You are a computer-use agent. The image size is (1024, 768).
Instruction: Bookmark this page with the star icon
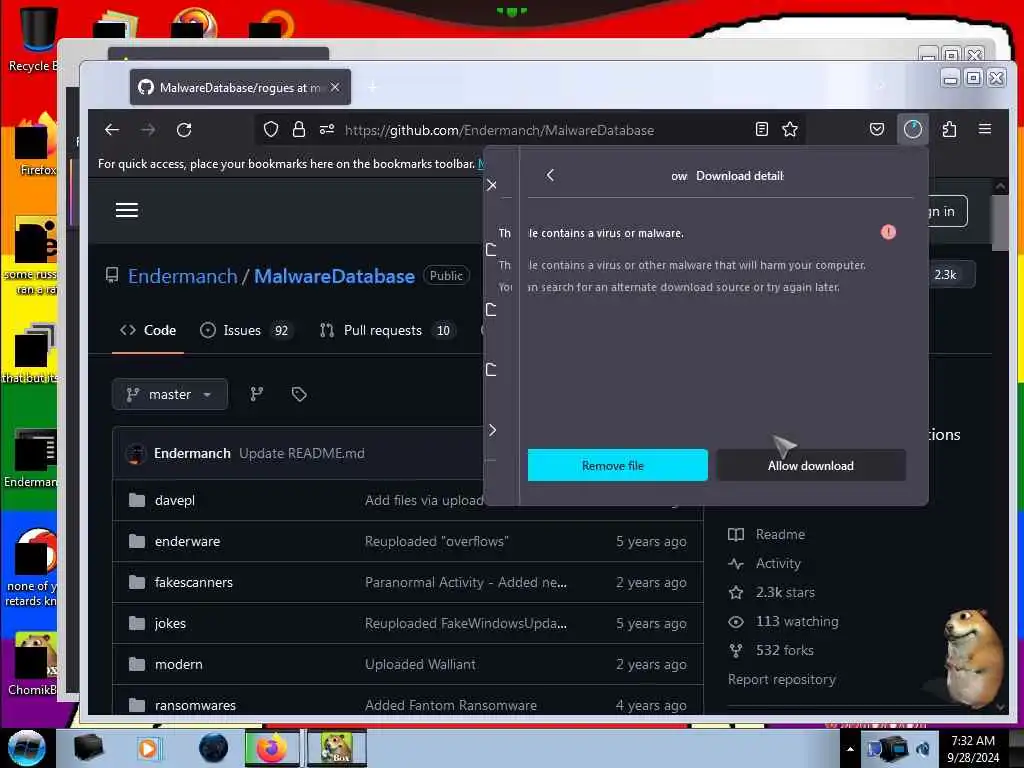pyautogui.click(x=790, y=129)
